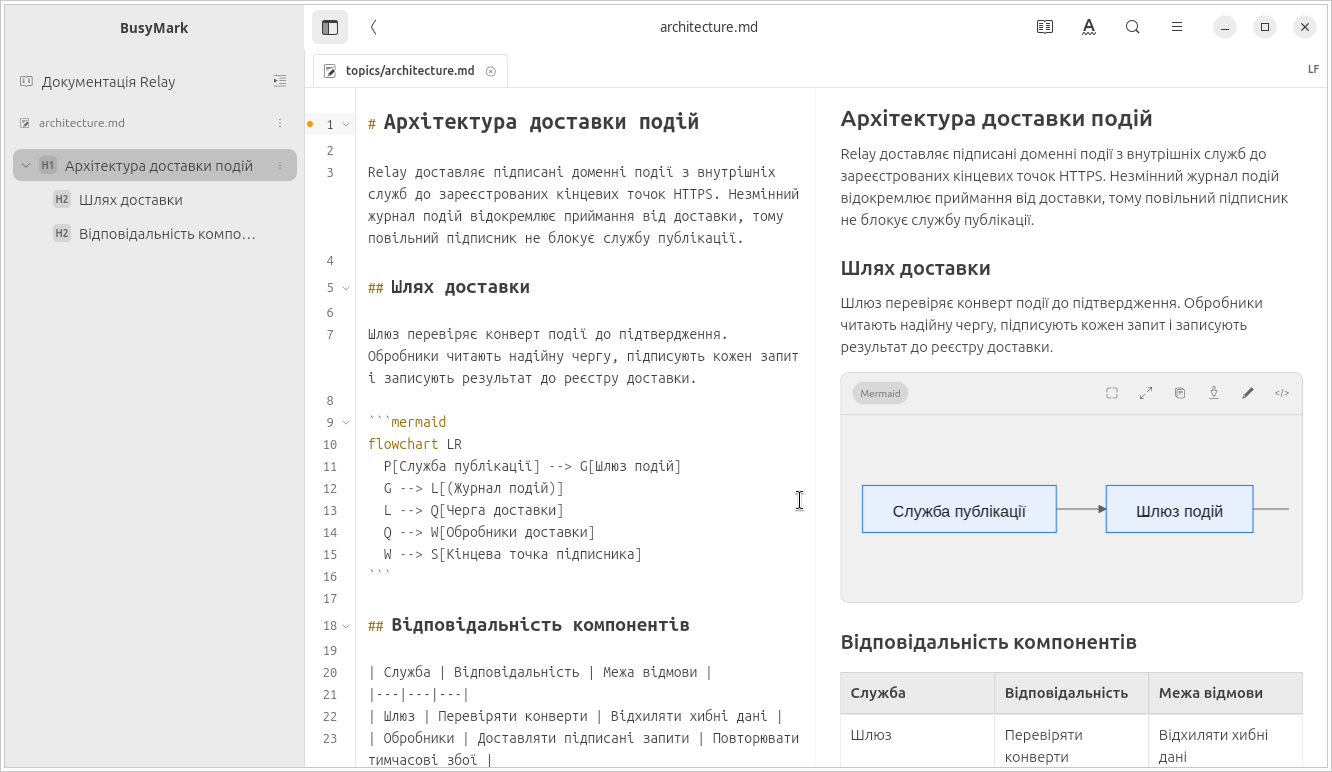Viewport: 1332px width, 772px height.
Task: Open the hamburger main menu
Action: coord(1177,27)
